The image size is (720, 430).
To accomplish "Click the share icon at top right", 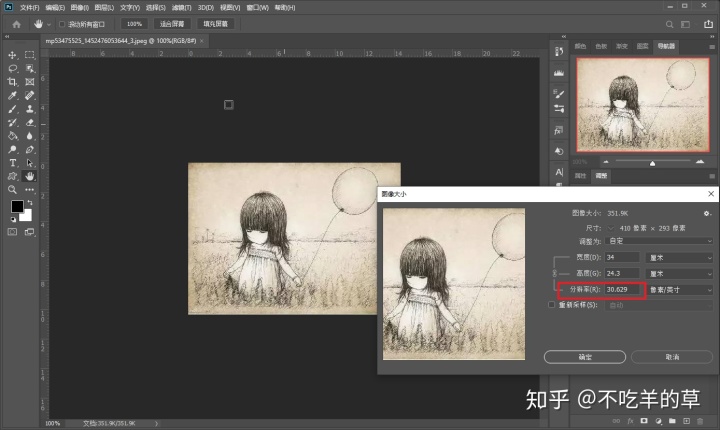I will click(708, 24).
